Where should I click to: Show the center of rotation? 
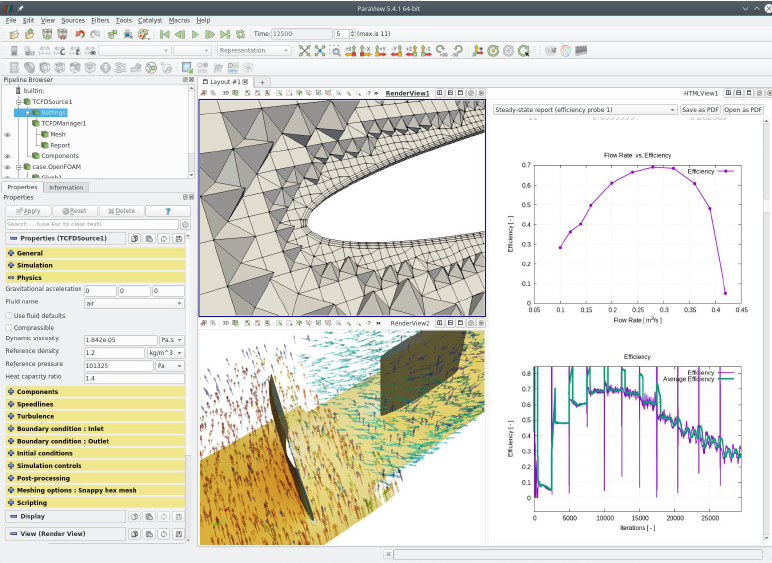pyautogui.click(x=493, y=51)
